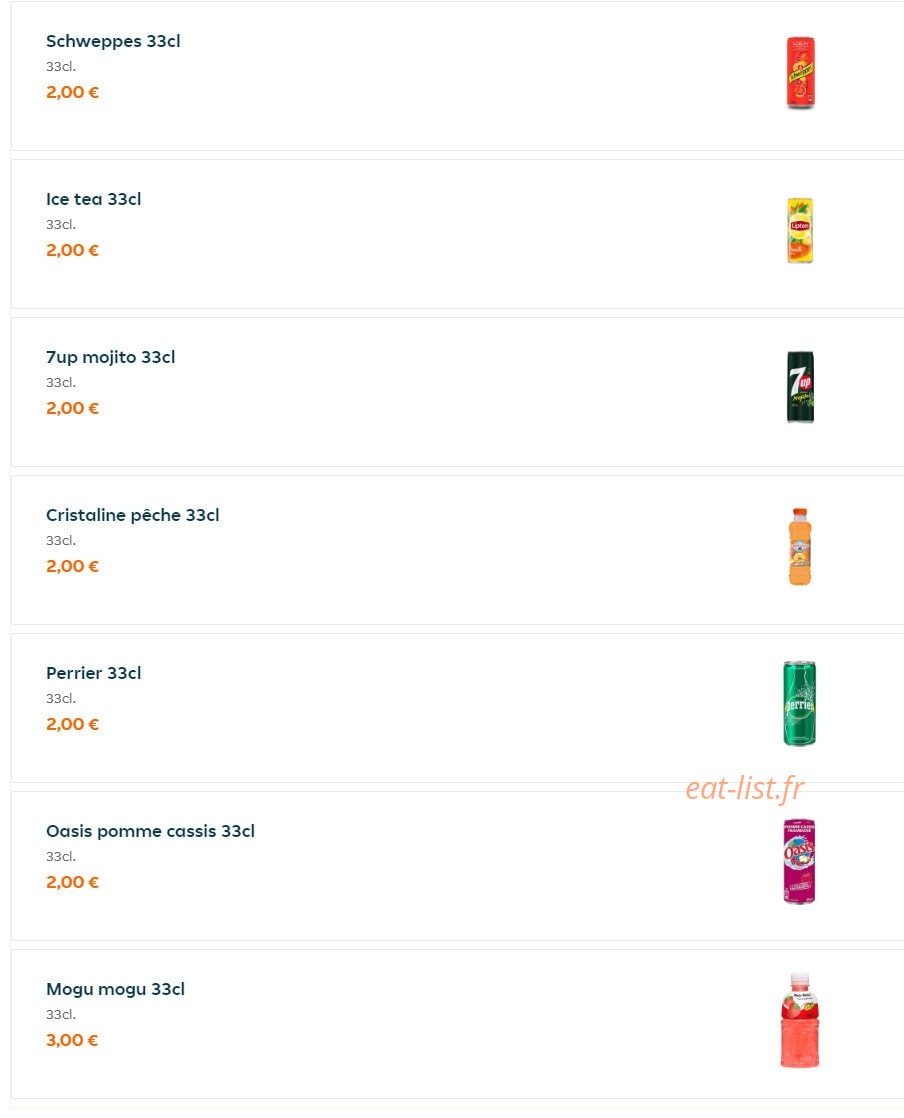Click the 2,00 € price under Schweppes
This screenshot has width=904, height=1118.
click(72, 92)
